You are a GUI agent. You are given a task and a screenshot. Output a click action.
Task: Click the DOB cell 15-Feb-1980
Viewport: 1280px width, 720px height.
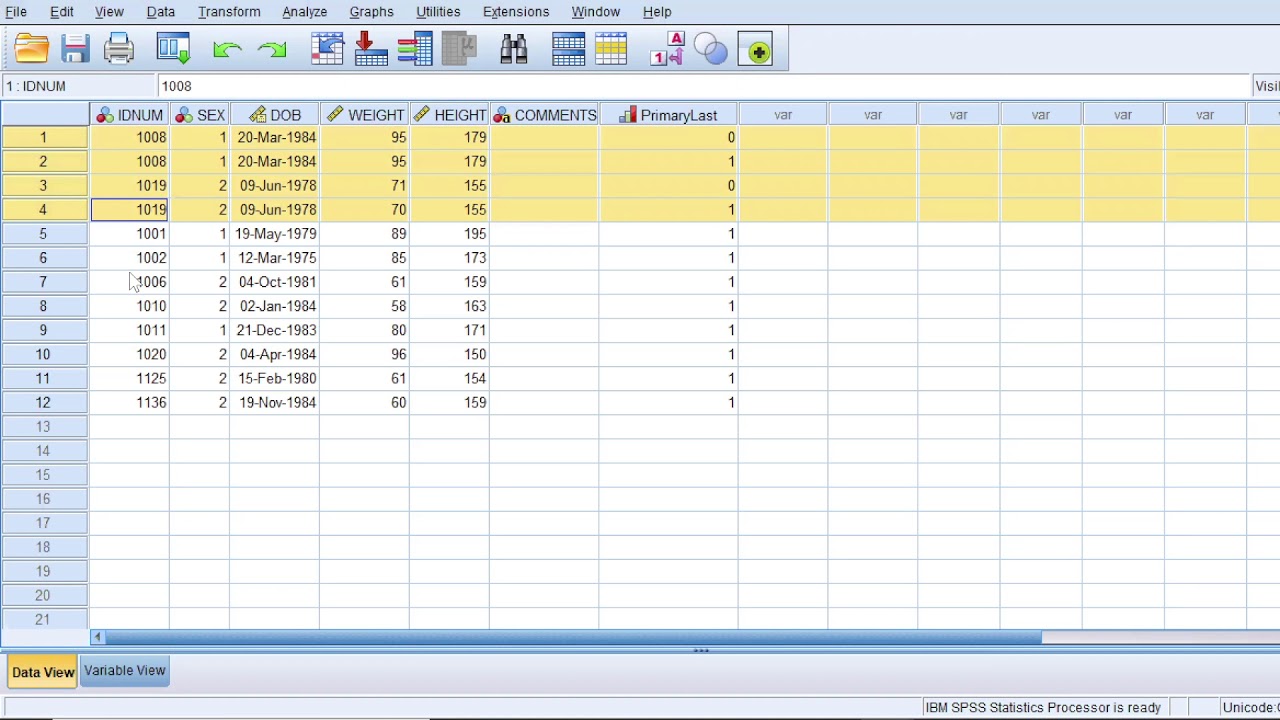275,378
